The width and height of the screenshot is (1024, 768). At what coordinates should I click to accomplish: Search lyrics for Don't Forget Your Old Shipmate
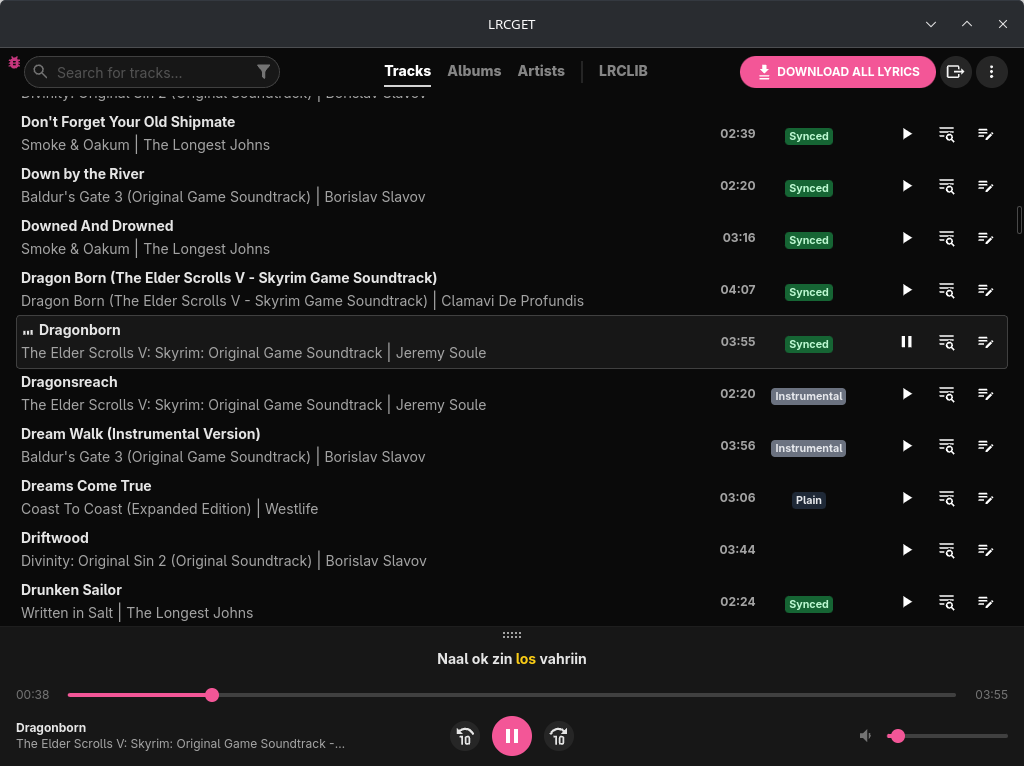click(946, 134)
